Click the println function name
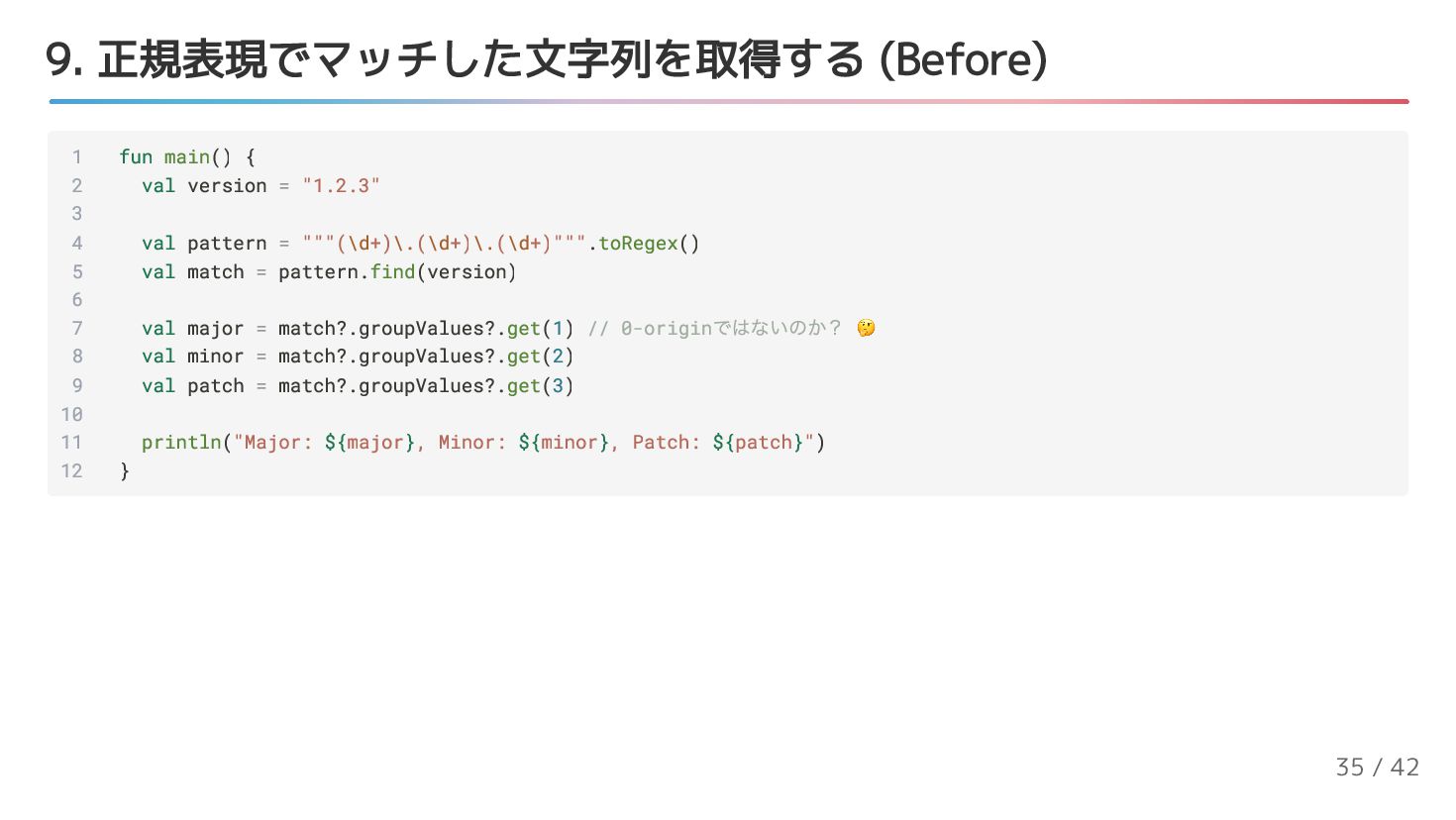Image resolution: width=1456 pixels, height=820 pixels. [x=181, y=442]
